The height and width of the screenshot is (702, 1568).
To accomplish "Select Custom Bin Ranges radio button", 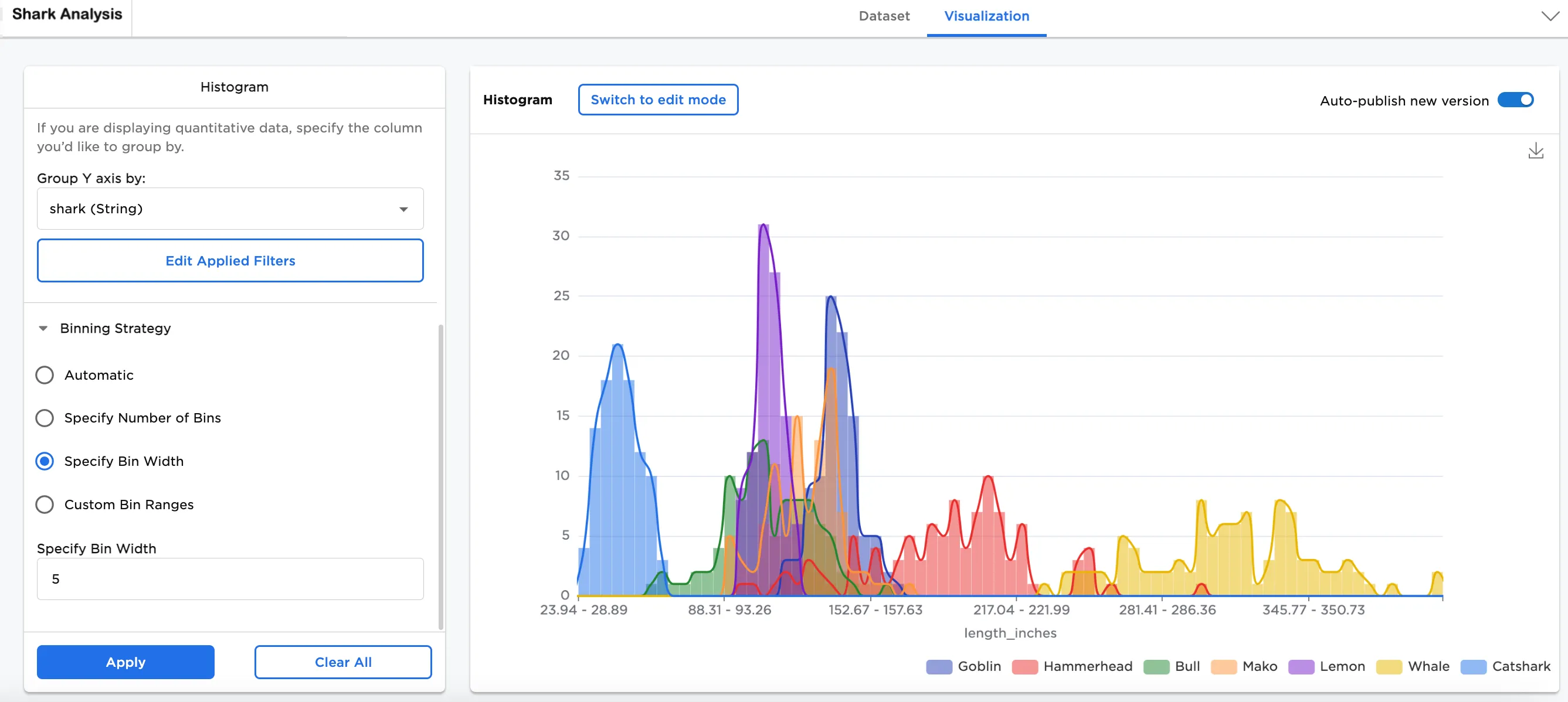I will click(45, 505).
